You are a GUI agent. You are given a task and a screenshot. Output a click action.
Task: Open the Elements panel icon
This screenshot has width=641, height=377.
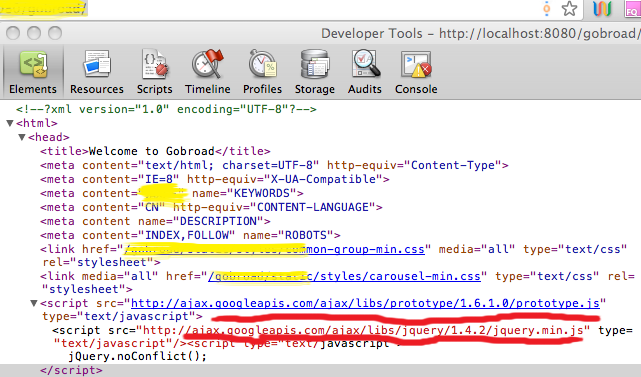pos(33,65)
